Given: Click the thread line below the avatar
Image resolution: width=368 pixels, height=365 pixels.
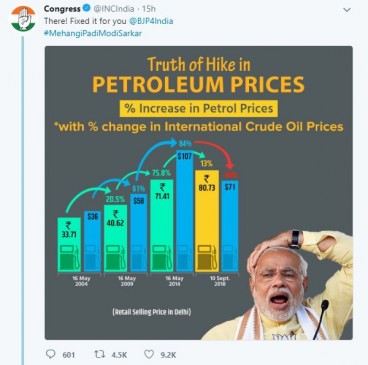Looking at the screenshot, I should pos(23,200).
